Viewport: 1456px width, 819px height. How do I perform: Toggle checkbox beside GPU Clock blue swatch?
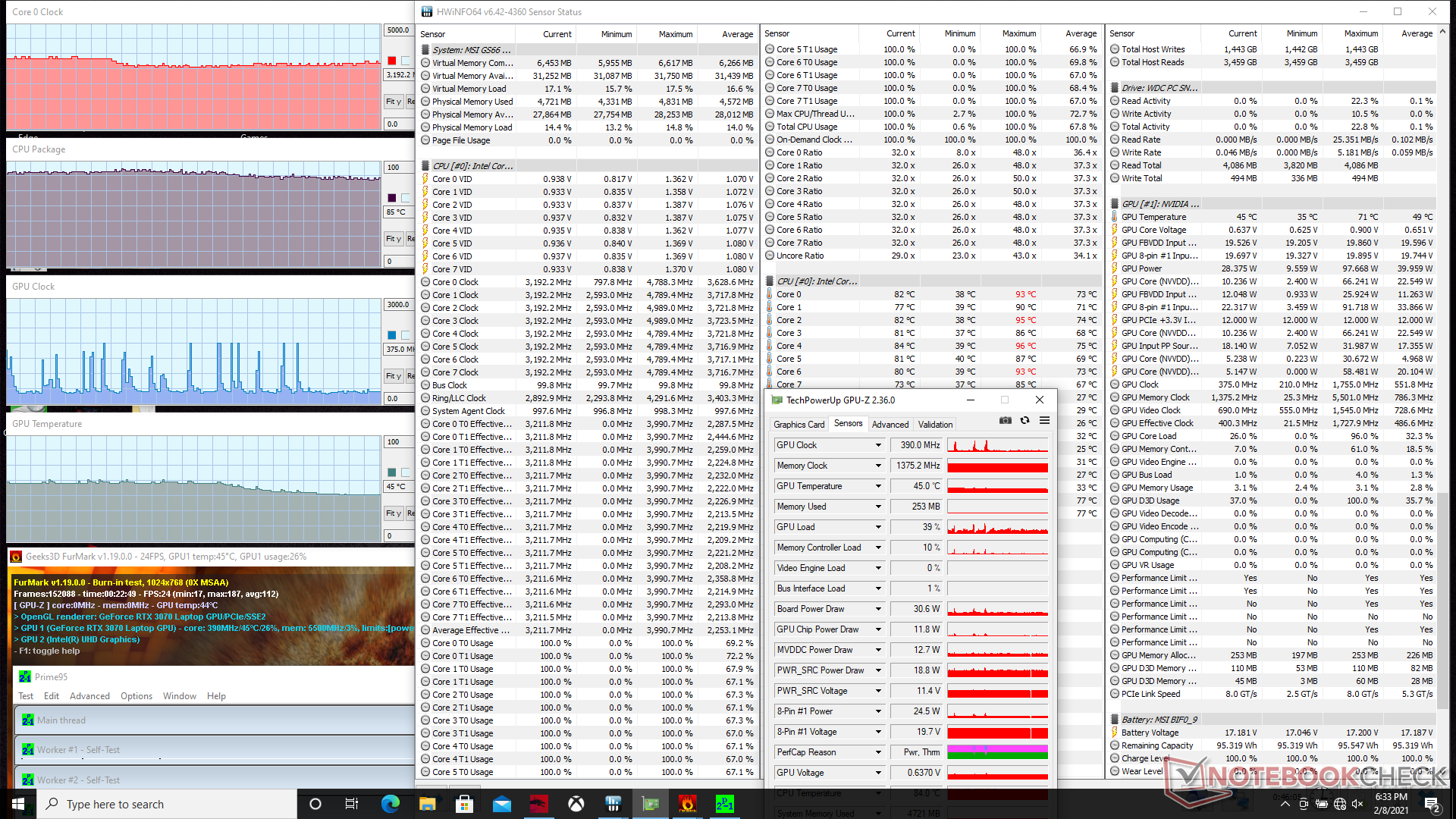coord(406,335)
